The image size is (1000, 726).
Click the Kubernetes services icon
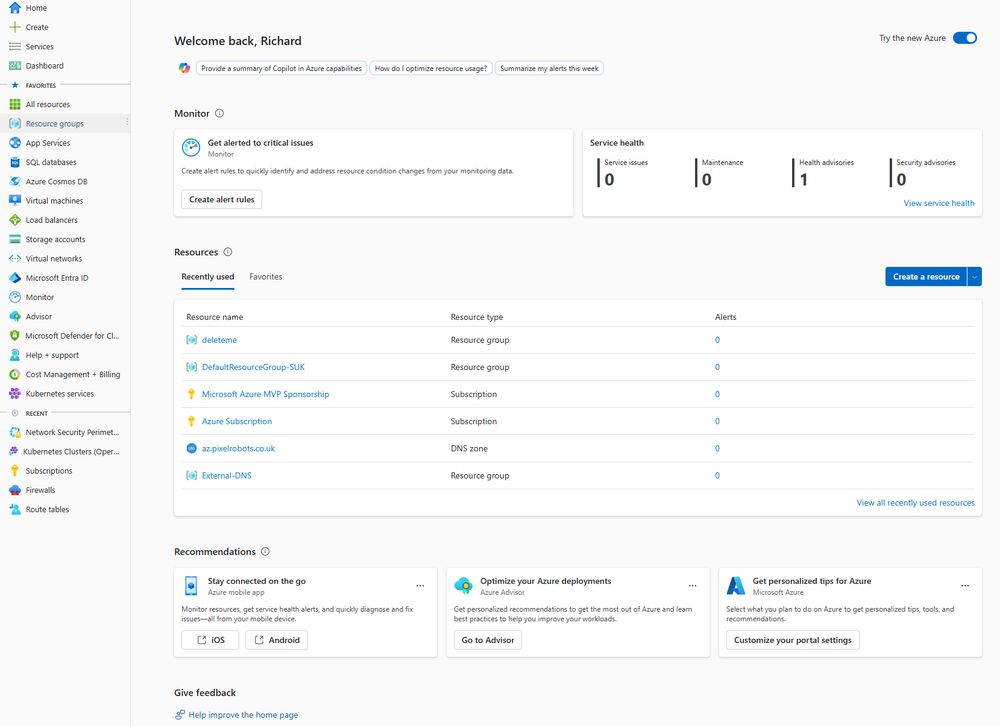(x=15, y=394)
